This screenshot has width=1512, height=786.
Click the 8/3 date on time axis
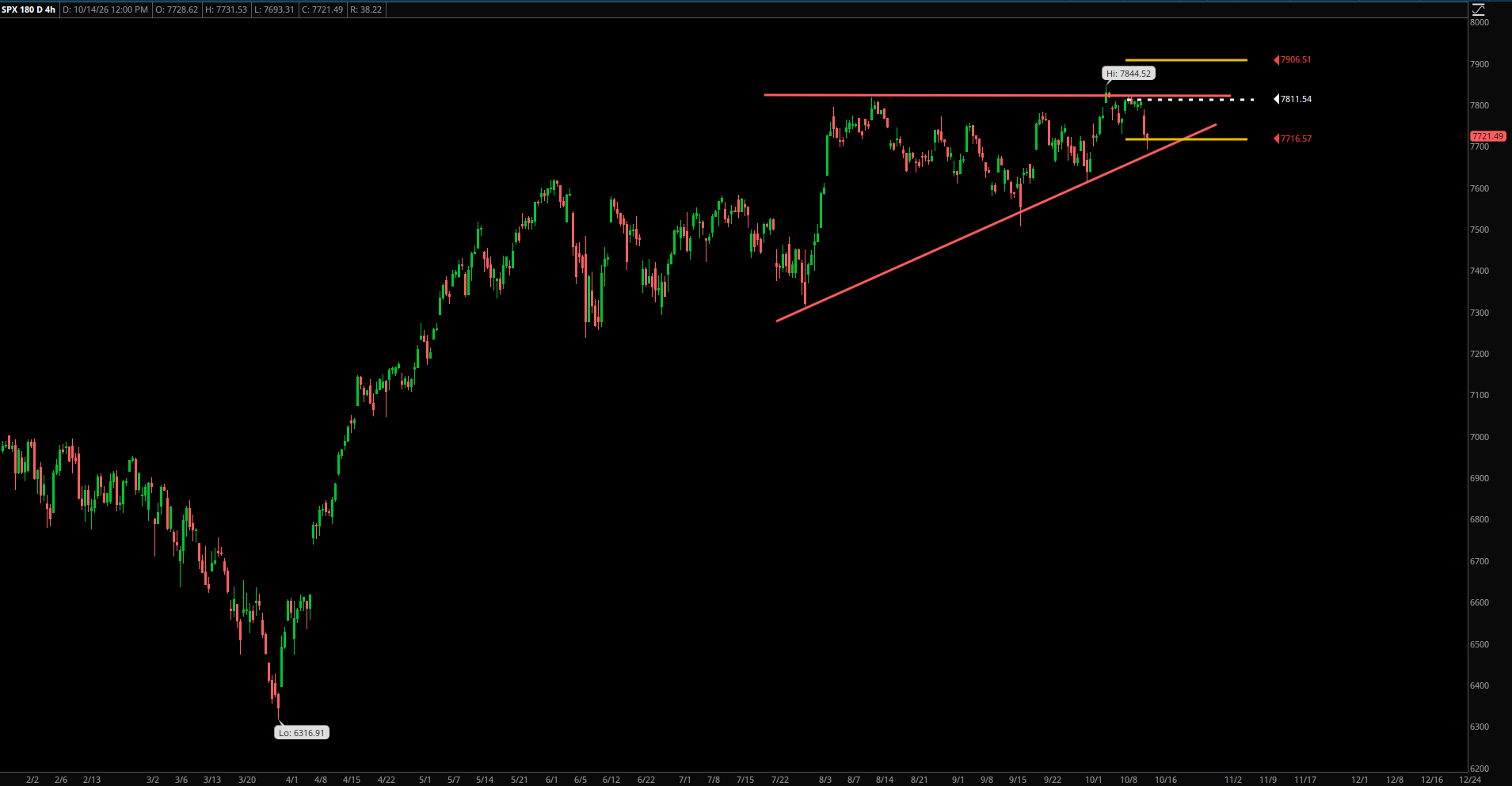coord(825,780)
